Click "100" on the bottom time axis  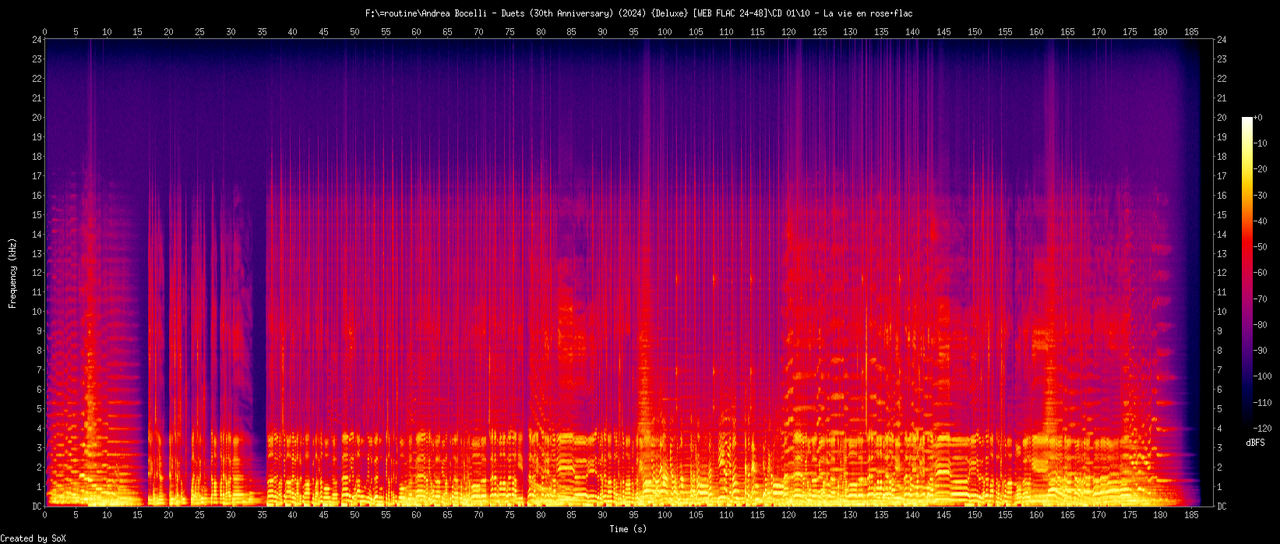(665, 517)
